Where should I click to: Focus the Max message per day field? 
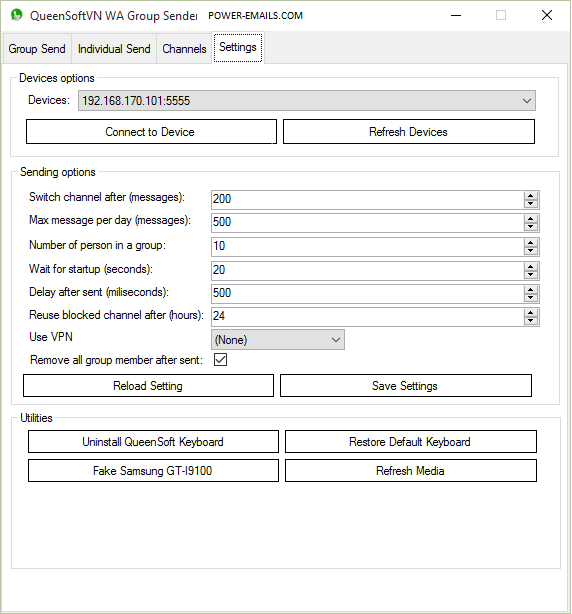pyautogui.click(x=367, y=222)
